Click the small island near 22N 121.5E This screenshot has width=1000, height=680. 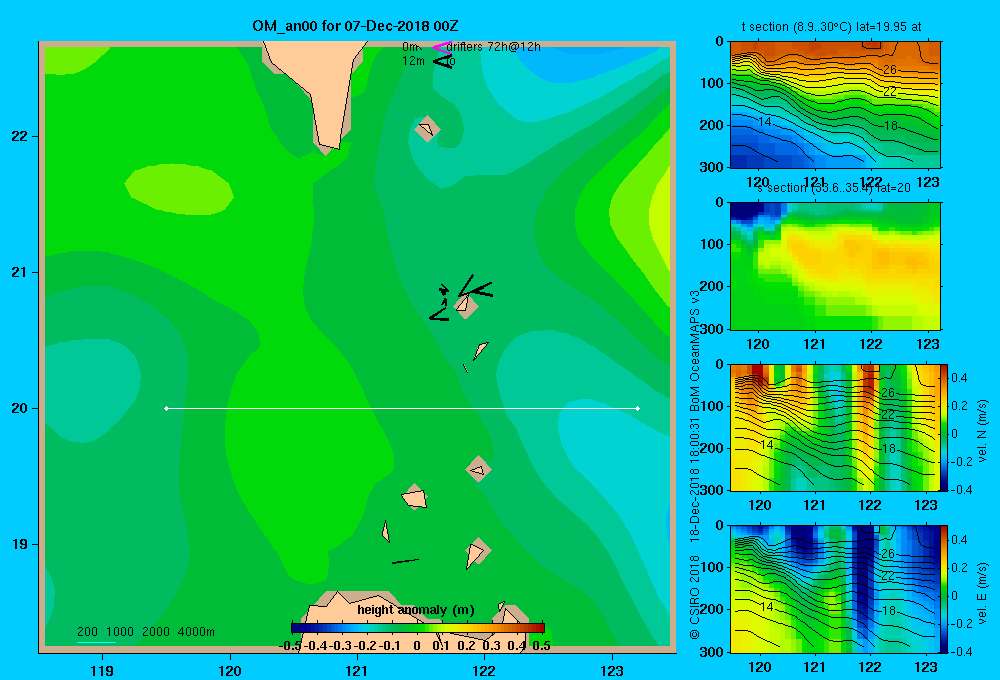pos(427,129)
